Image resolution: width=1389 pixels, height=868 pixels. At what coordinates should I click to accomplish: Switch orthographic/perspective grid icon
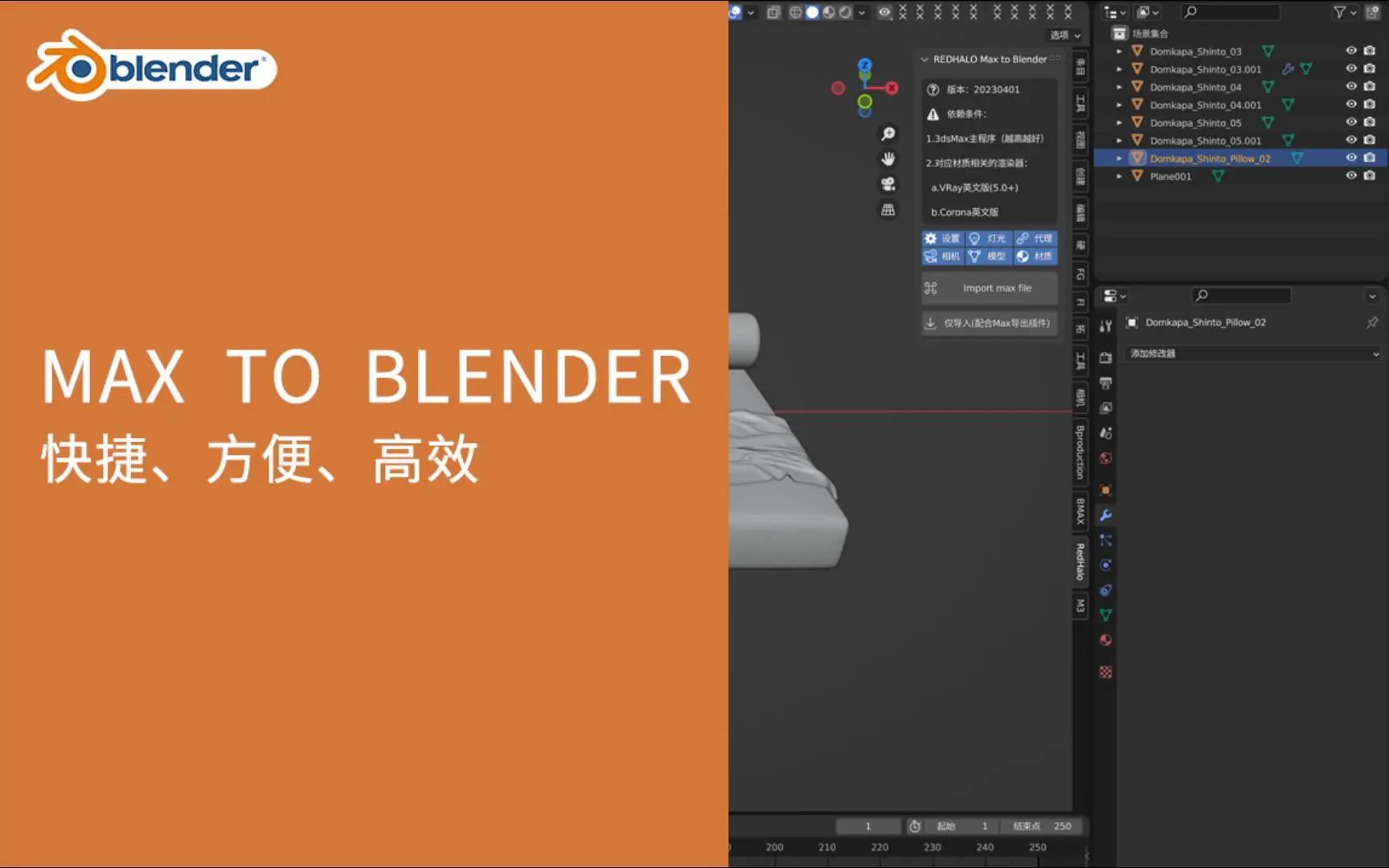tap(888, 210)
